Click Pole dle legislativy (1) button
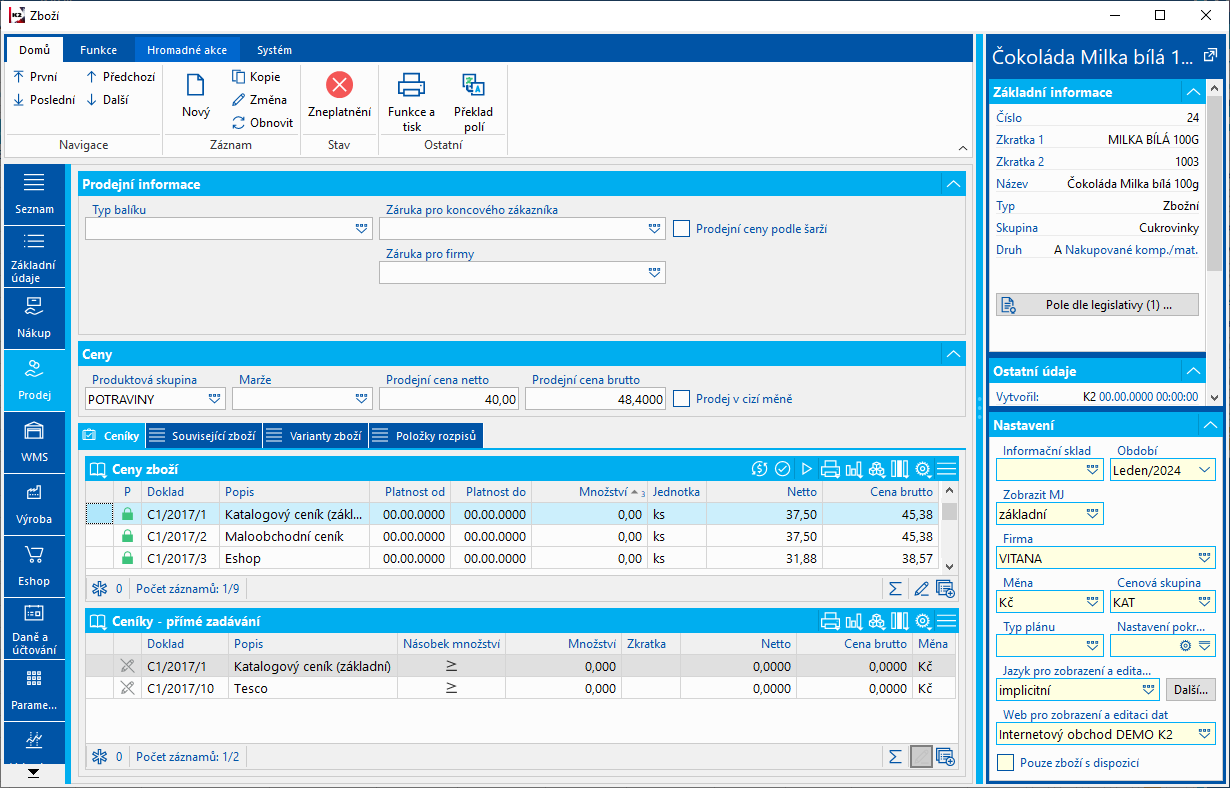This screenshot has width=1230, height=788. 1097,305
